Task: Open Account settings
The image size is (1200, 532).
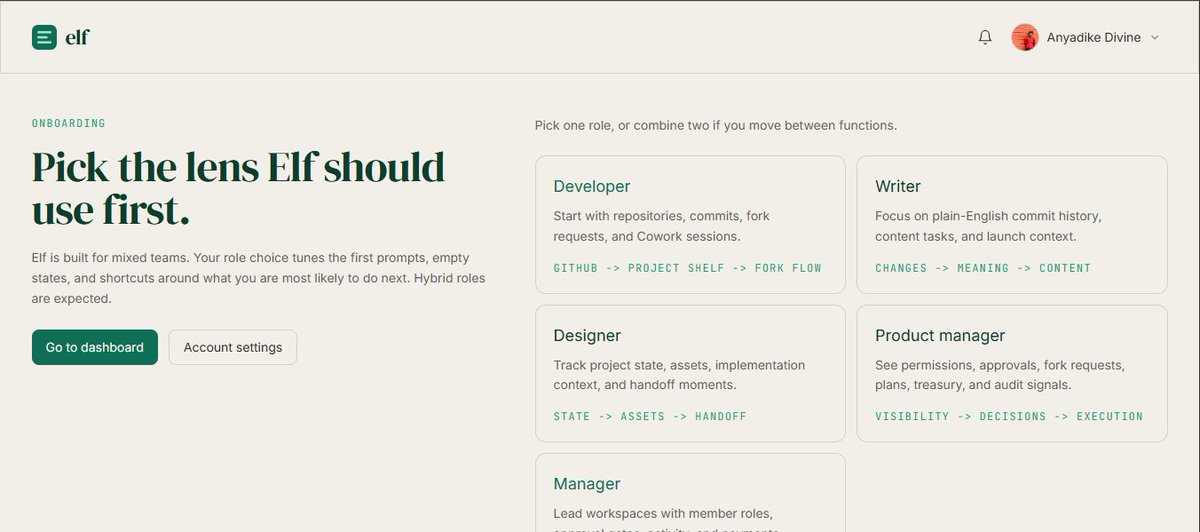Action: [x=233, y=347]
